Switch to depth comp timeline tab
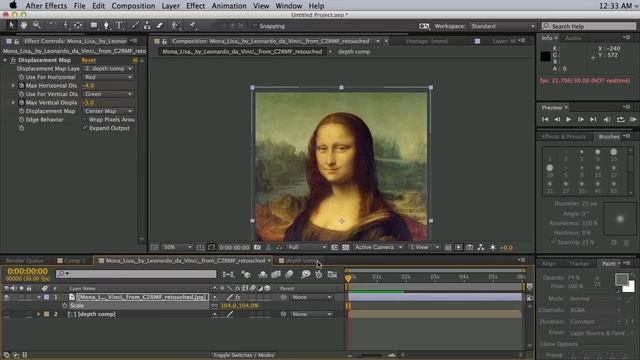Image resolution: width=640 pixels, height=360 pixels. click(301, 260)
